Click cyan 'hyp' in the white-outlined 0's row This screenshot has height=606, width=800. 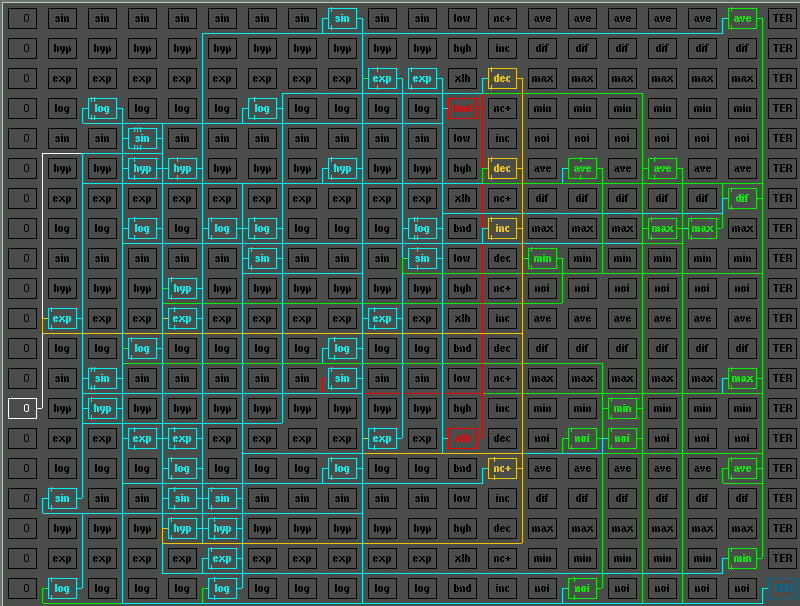(102, 408)
